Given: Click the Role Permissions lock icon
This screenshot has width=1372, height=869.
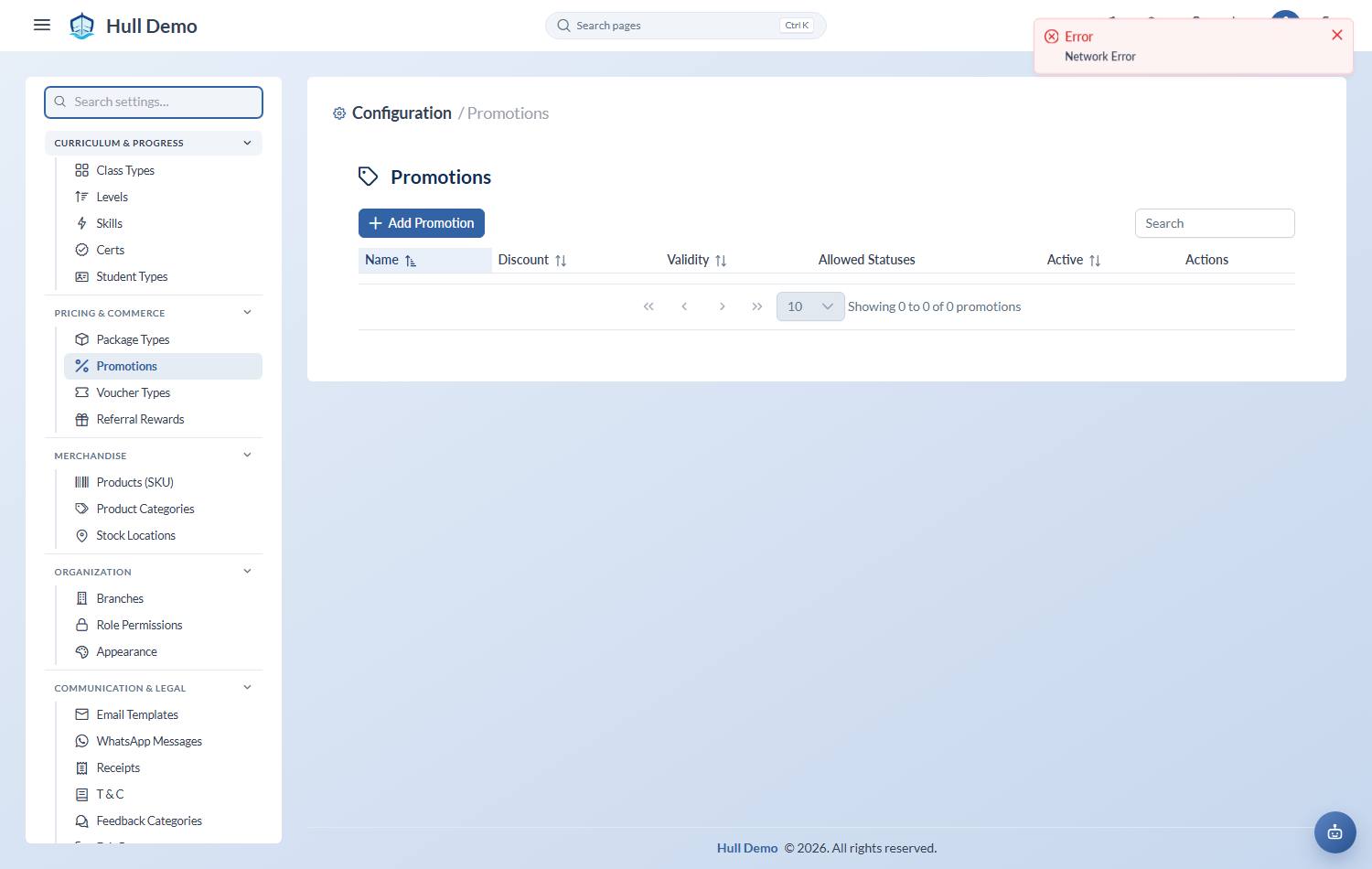Looking at the screenshot, I should [x=81, y=625].
